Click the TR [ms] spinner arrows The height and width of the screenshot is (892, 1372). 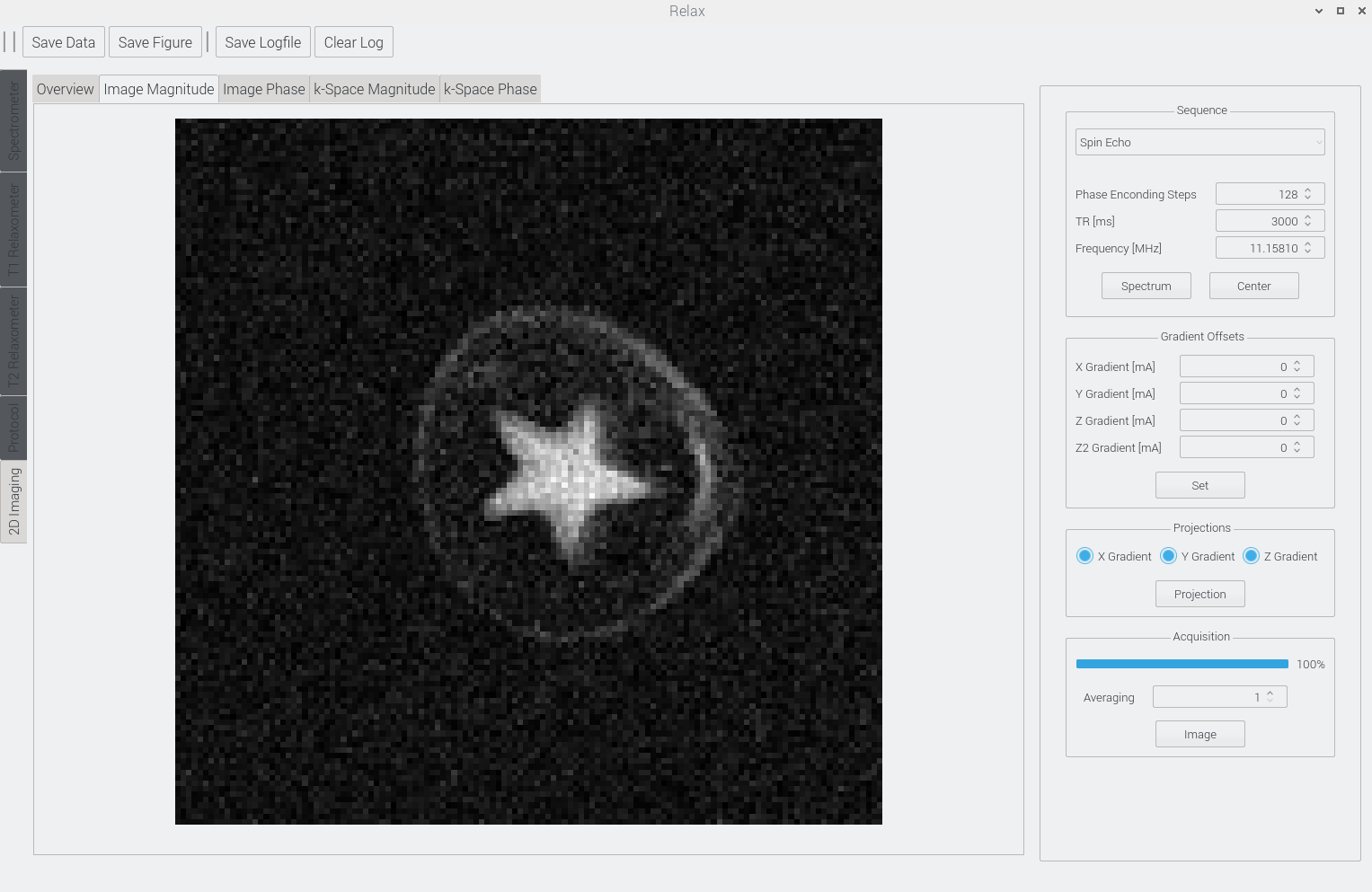[x=1308, y=221]
